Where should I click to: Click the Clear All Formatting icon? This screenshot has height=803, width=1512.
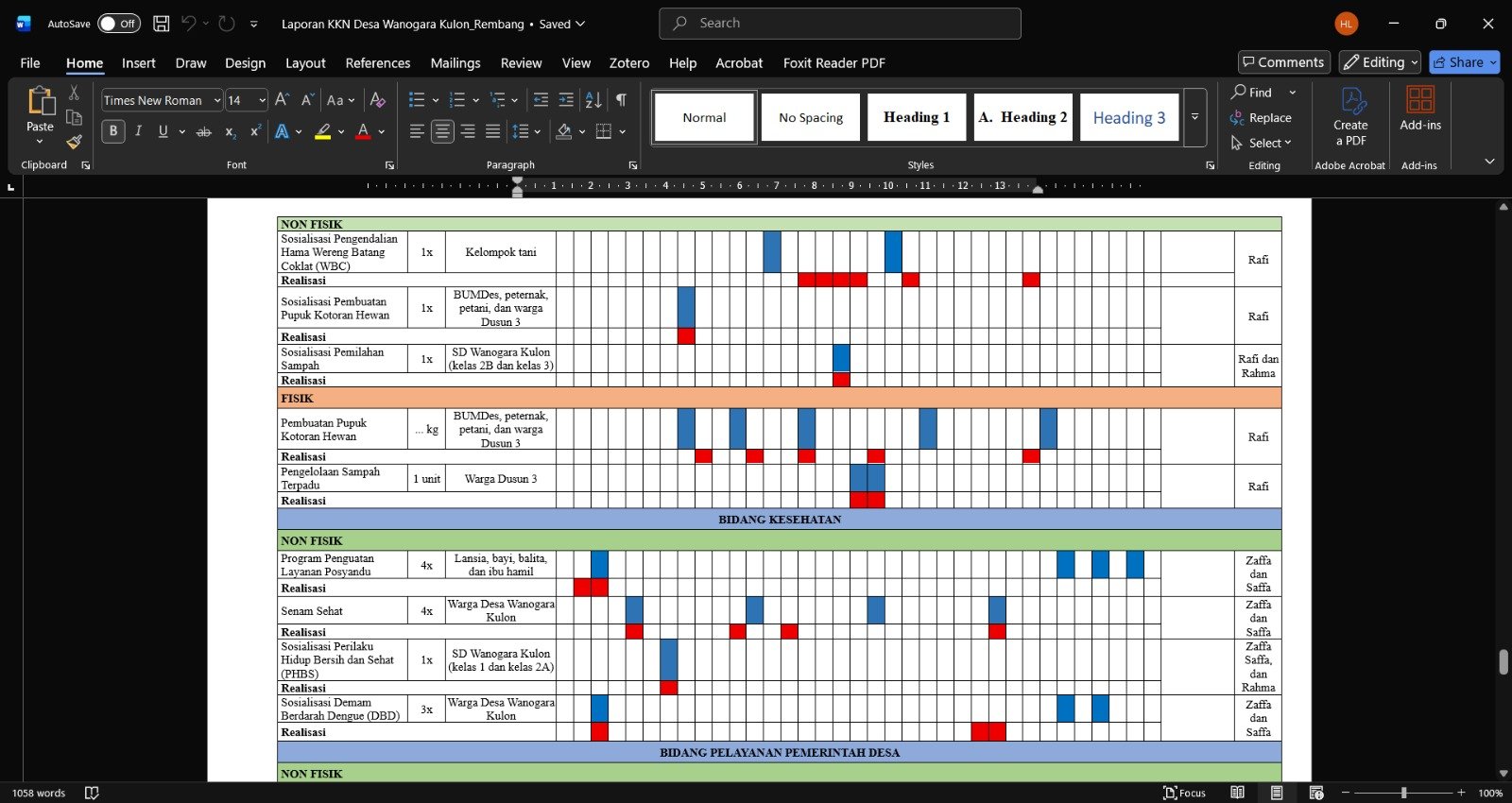pyautogui.click(x=378, y=100)
